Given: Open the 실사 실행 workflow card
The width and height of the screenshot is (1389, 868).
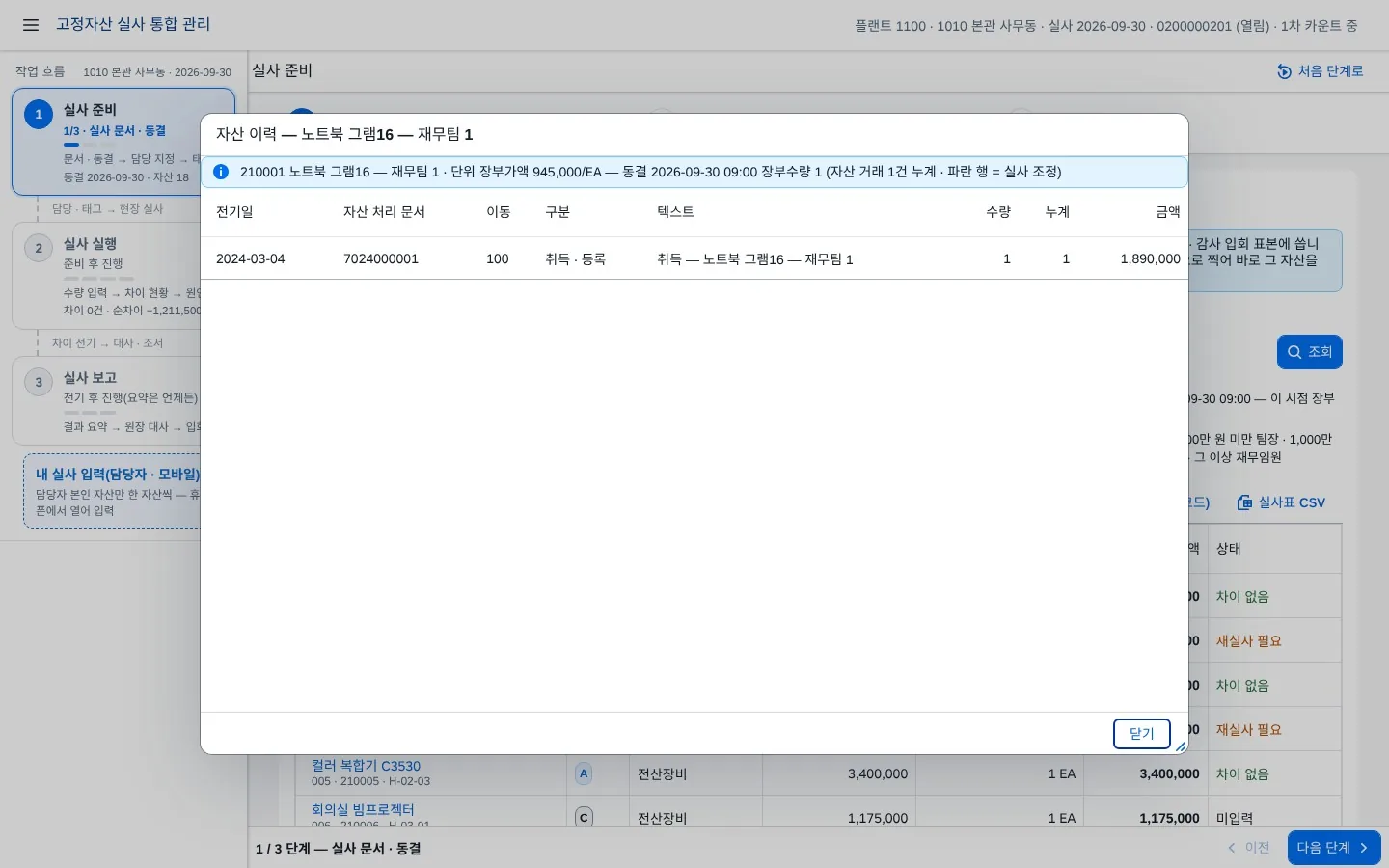Looking at the screenshot, I should coord(123,276).
